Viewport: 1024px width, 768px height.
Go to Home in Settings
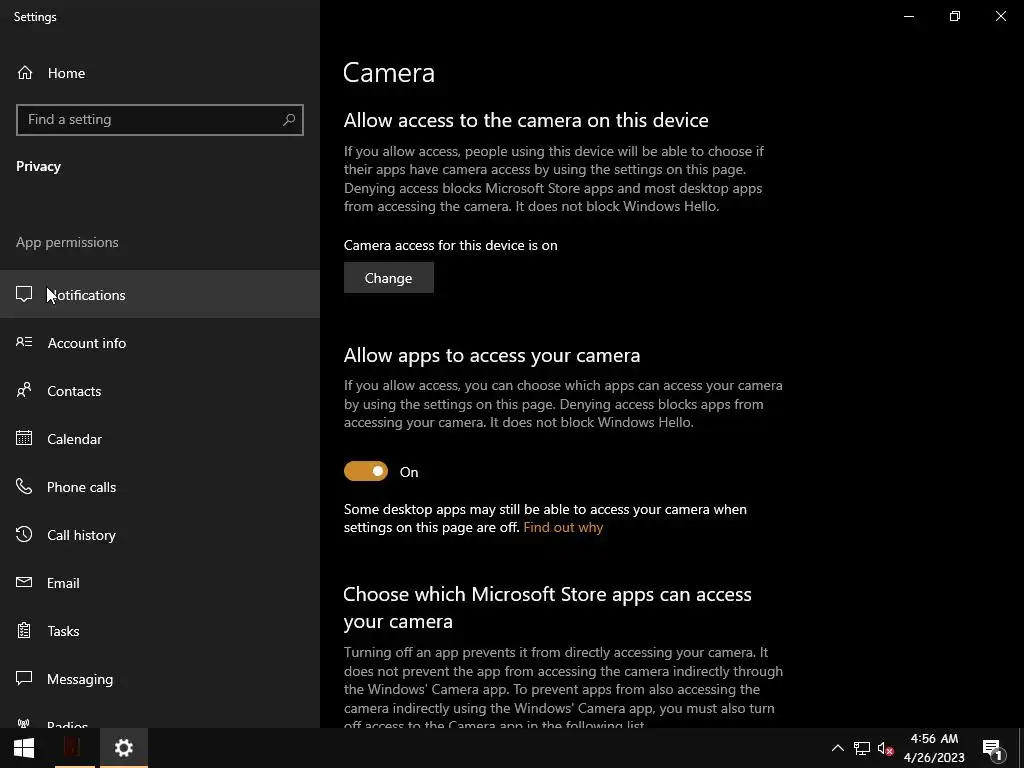click(x=160, y=72)
